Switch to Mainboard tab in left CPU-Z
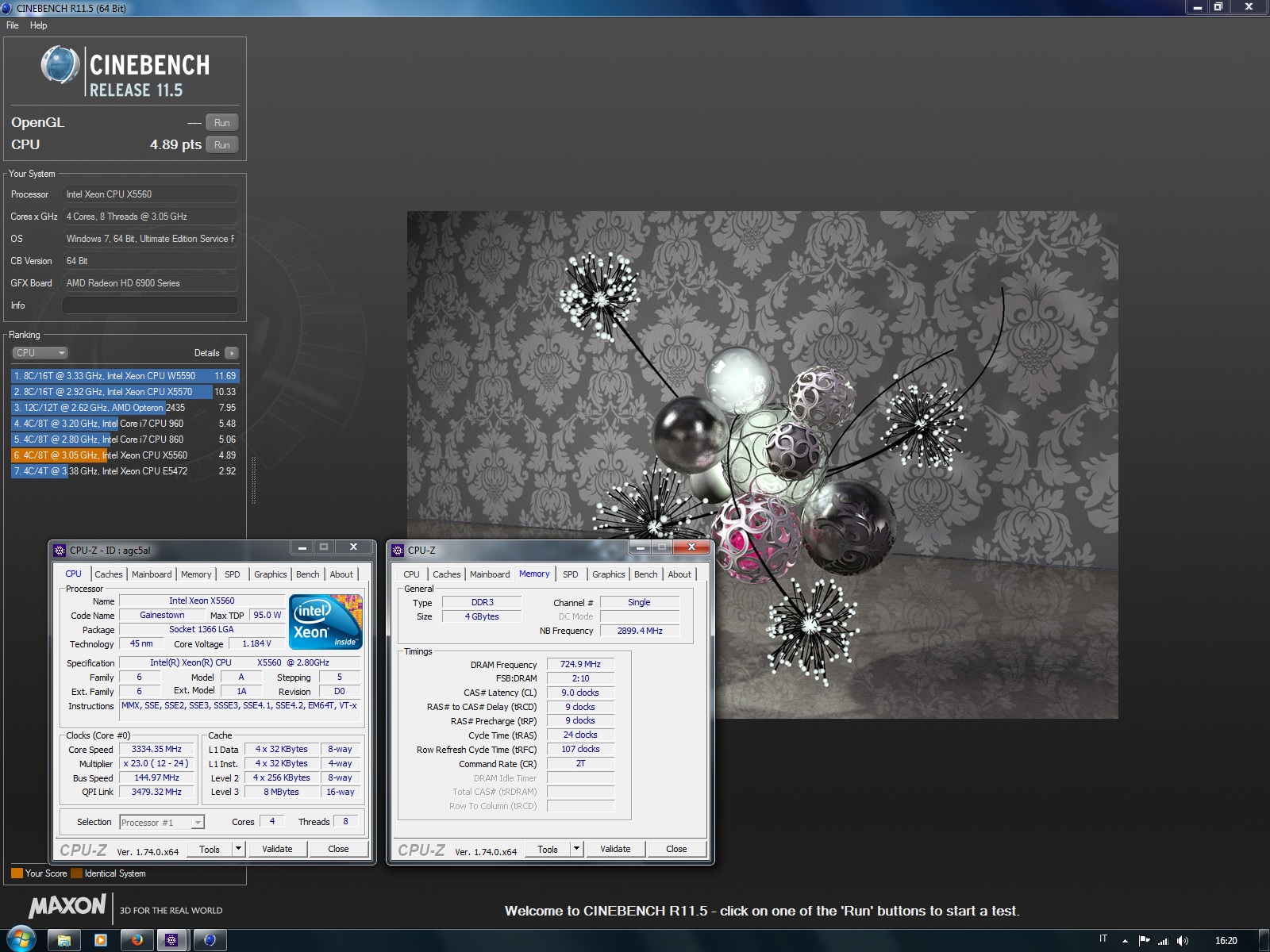Image resolution: width=1270 pixels, height=952 pixels. coord(152,574)
